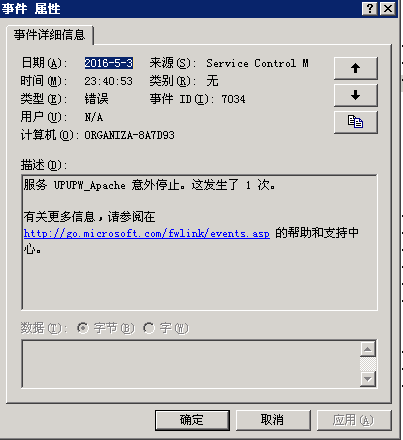
Task: Click the disabled 应用 button
Action: pyautogui.click(x=354, y=420)
